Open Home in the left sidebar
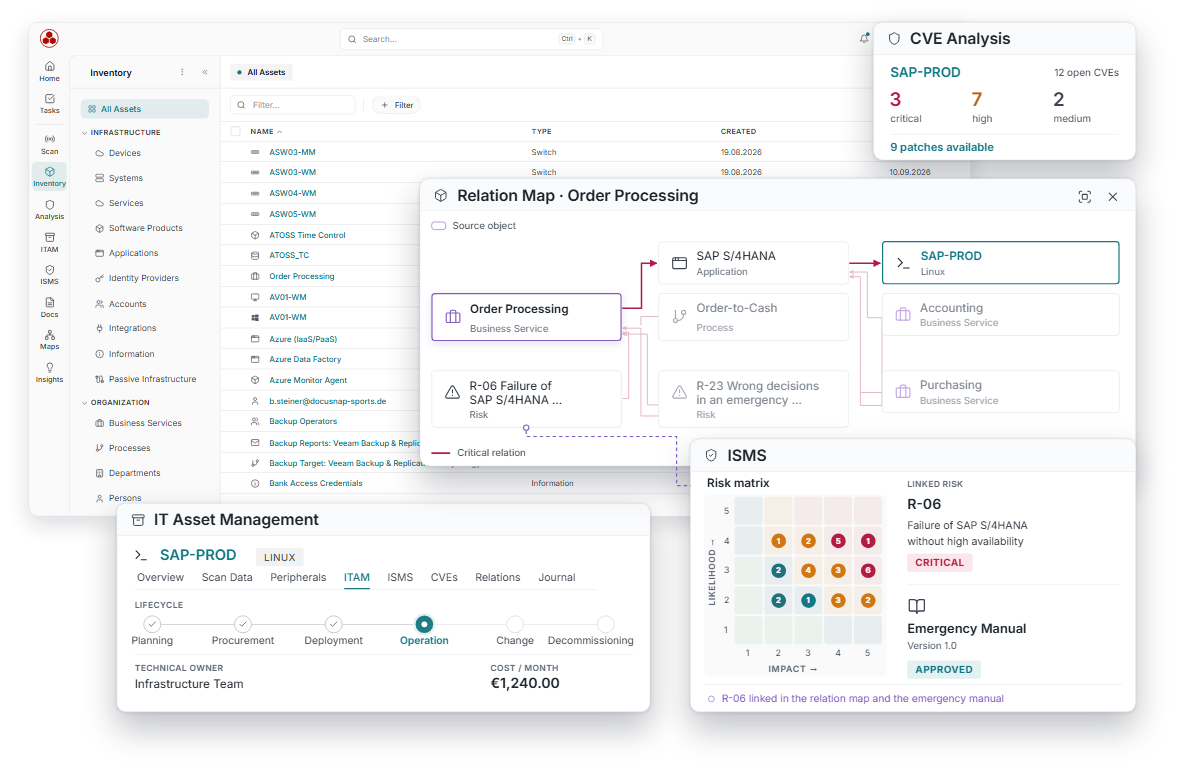This screenshot has height=767, width=1180. pyautogui.click(x=50, y=72)
